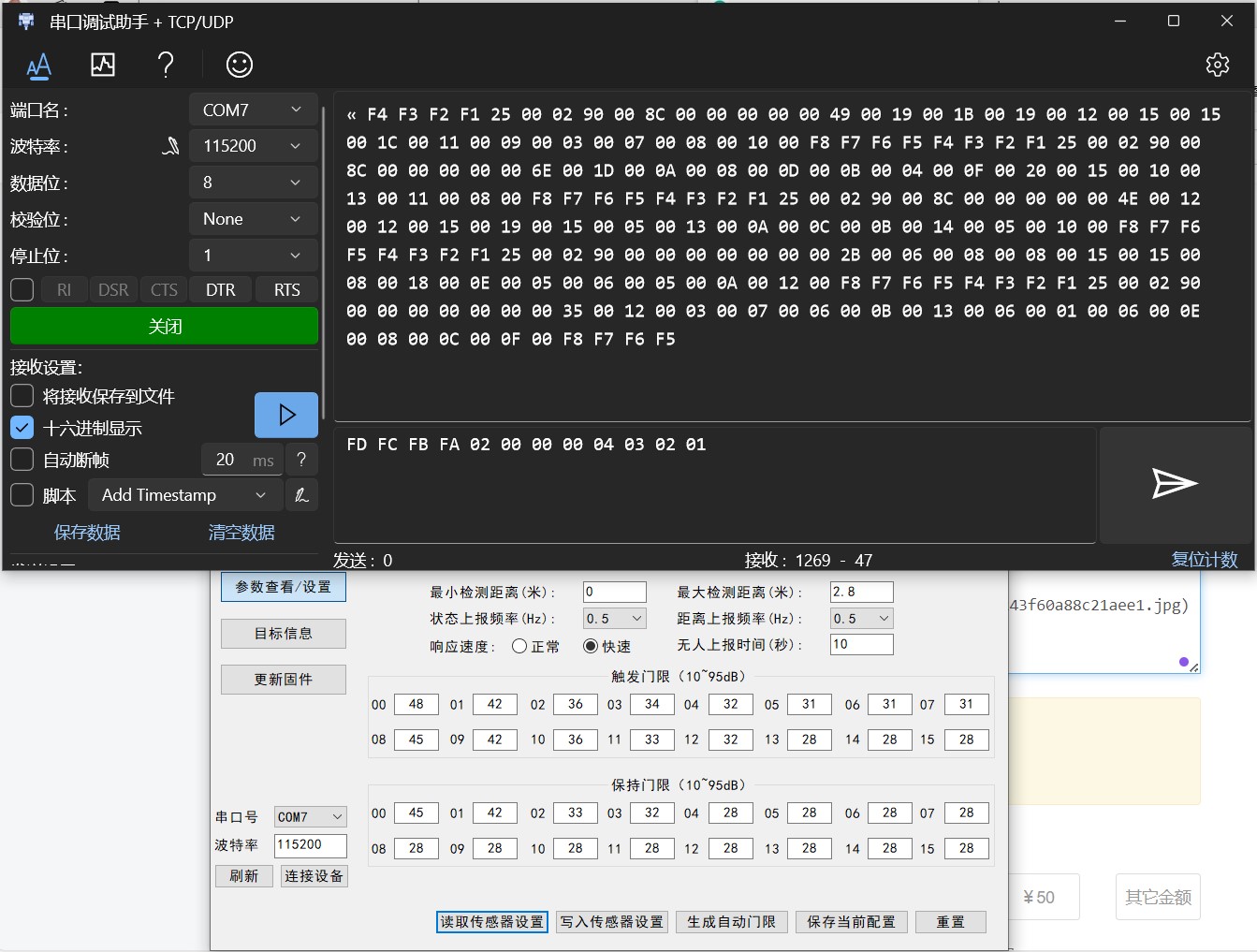The height and width of the screenshot is (952, 1257).
Task: Click the app logo icon in title bar
Action: coord(26,22)
